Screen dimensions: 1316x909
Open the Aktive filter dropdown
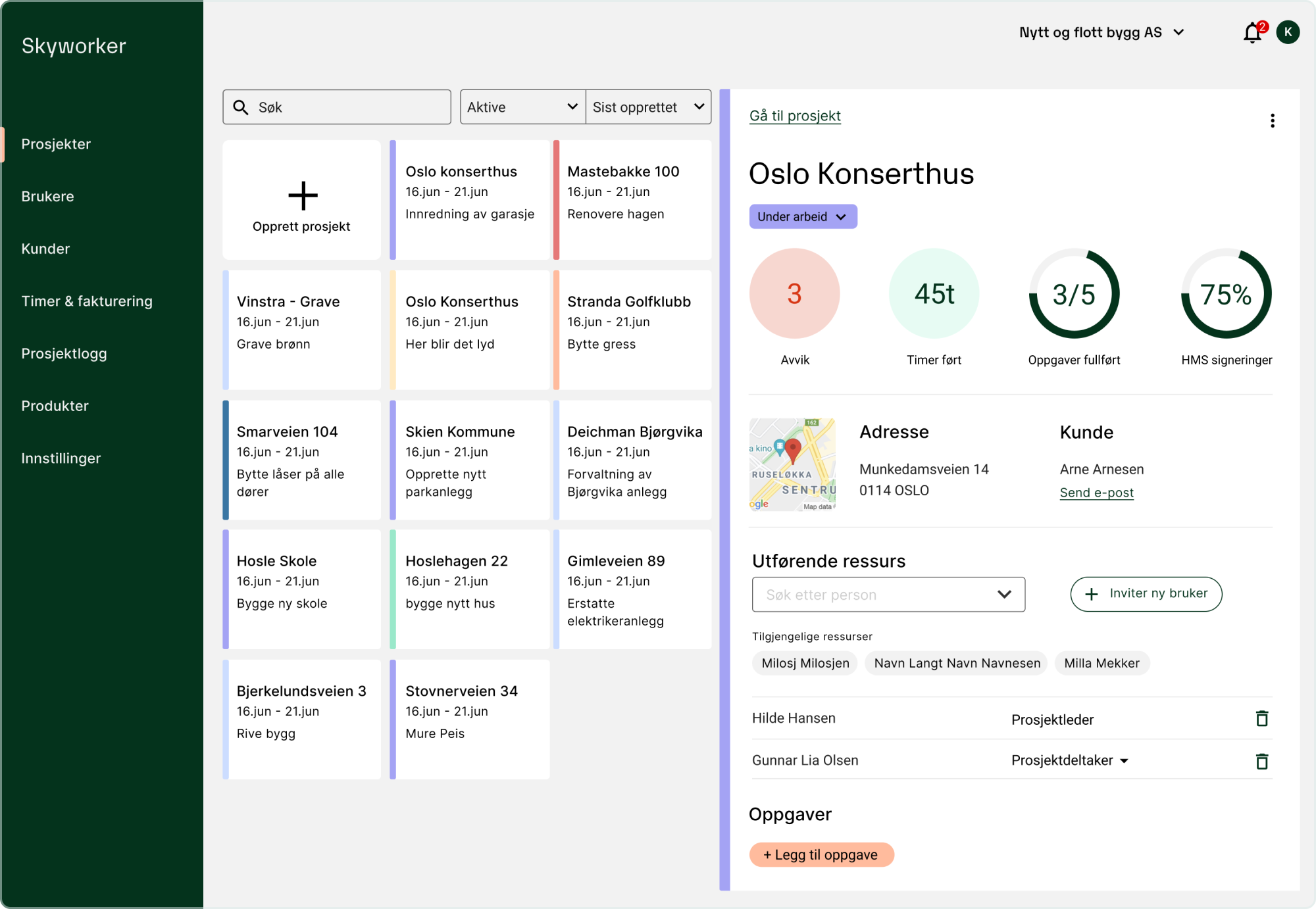click(522, 107)
